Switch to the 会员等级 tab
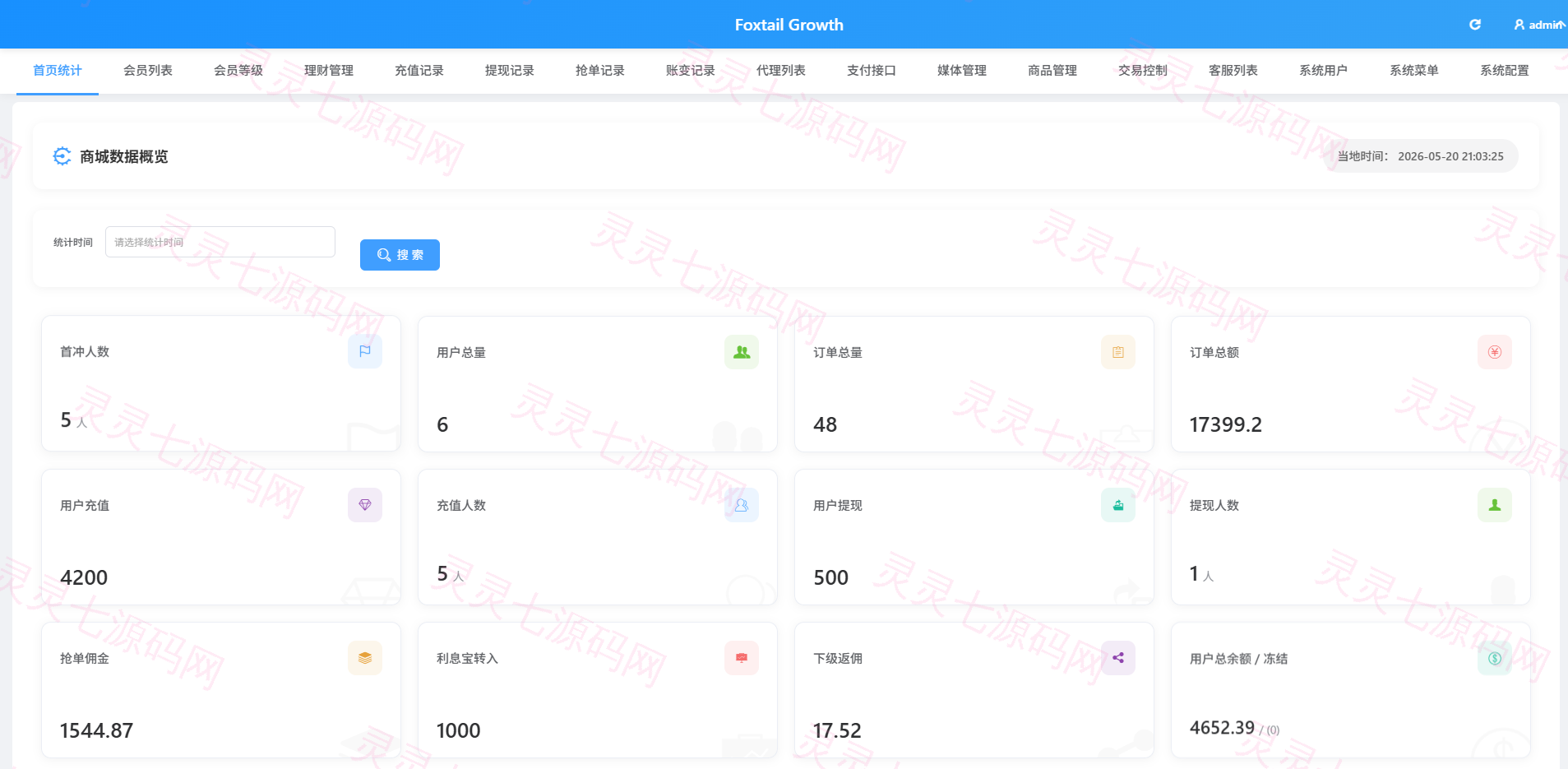The height and width of the screenshot is (769, 1568). pyautogui.click(x=238, y=71)
